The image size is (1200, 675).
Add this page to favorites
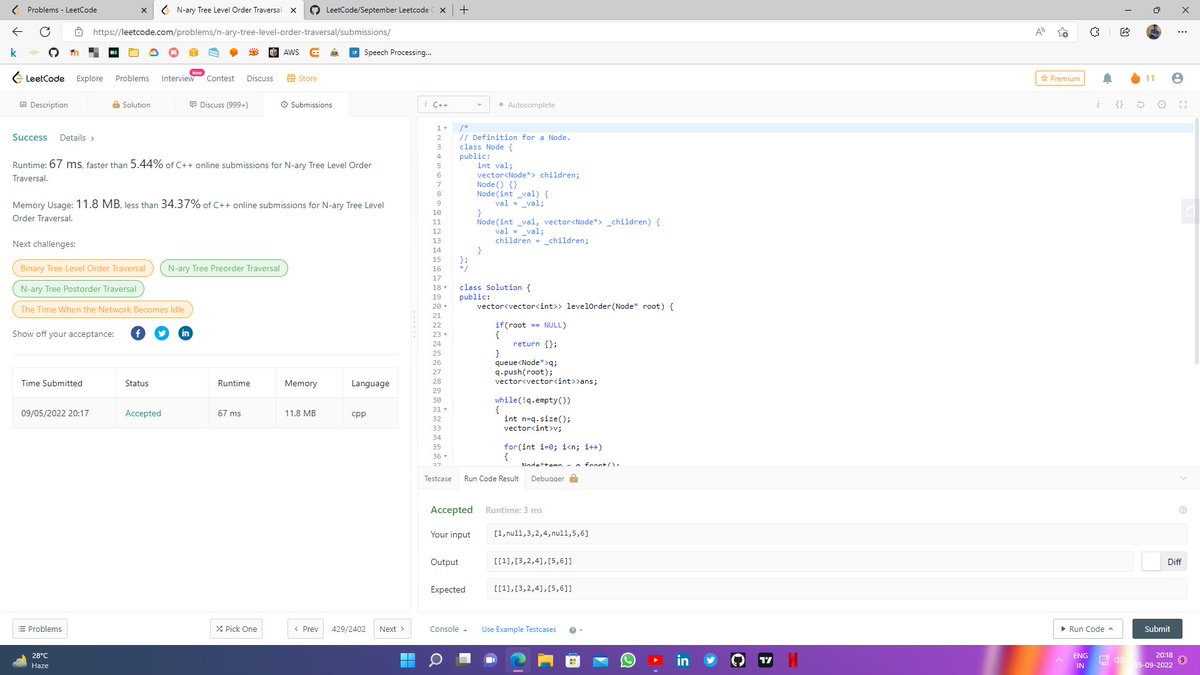[x=1062, y=32]
